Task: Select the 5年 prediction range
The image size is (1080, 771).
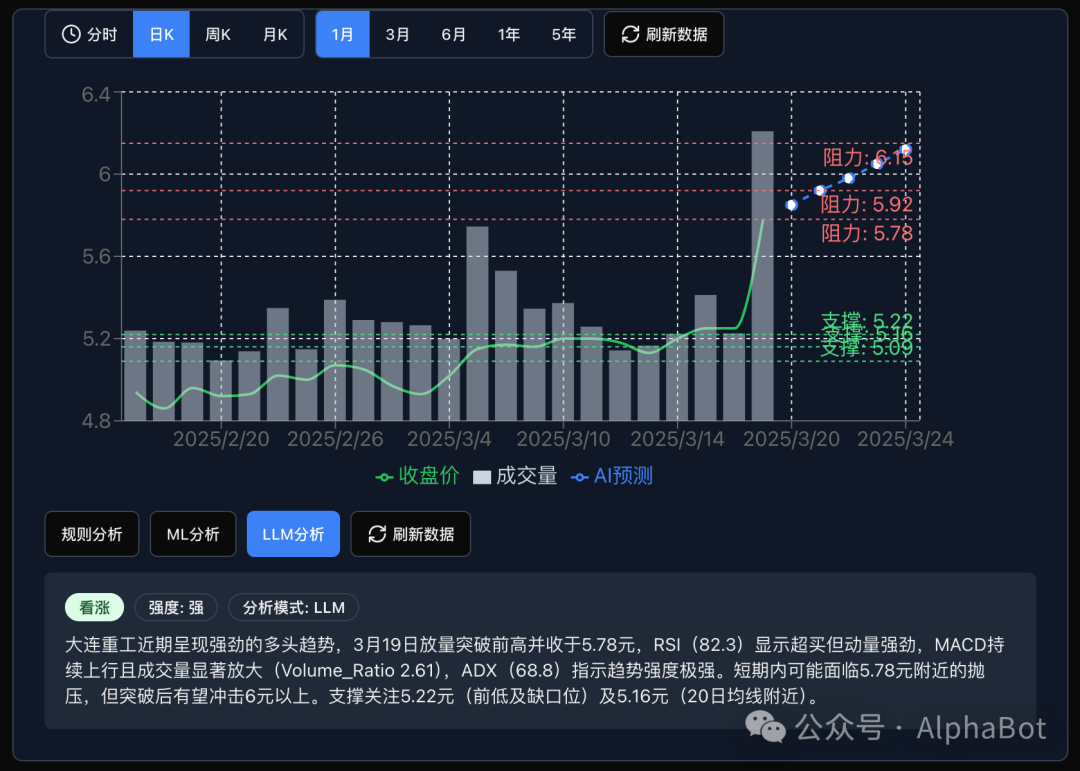Action: (x=563, y=33)
